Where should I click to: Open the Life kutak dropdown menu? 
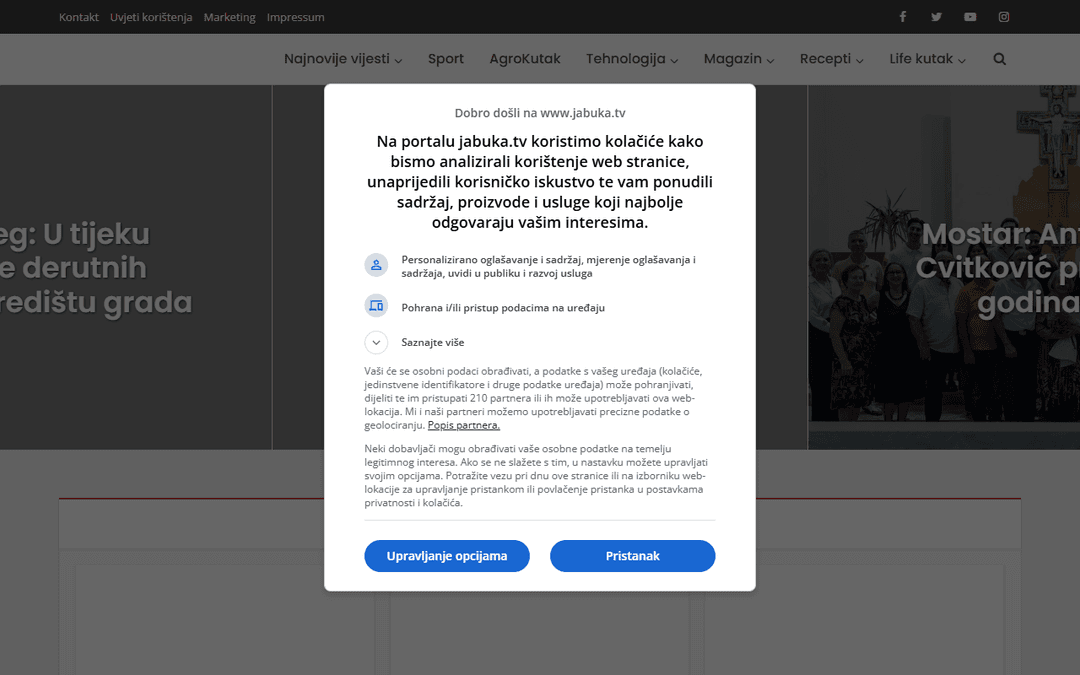pos(927,59)
